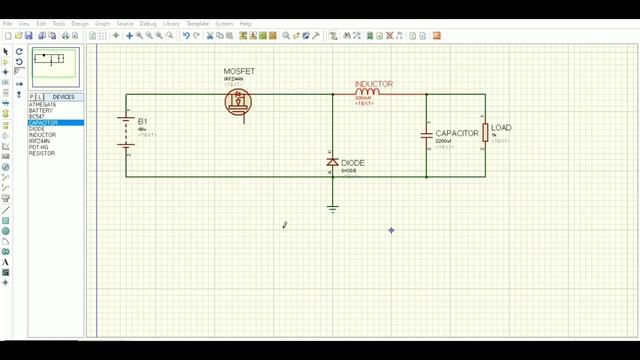Open an existing design file
Image resolution: width=640 pixels, height=360 pixels.
[x=18, y=36]
